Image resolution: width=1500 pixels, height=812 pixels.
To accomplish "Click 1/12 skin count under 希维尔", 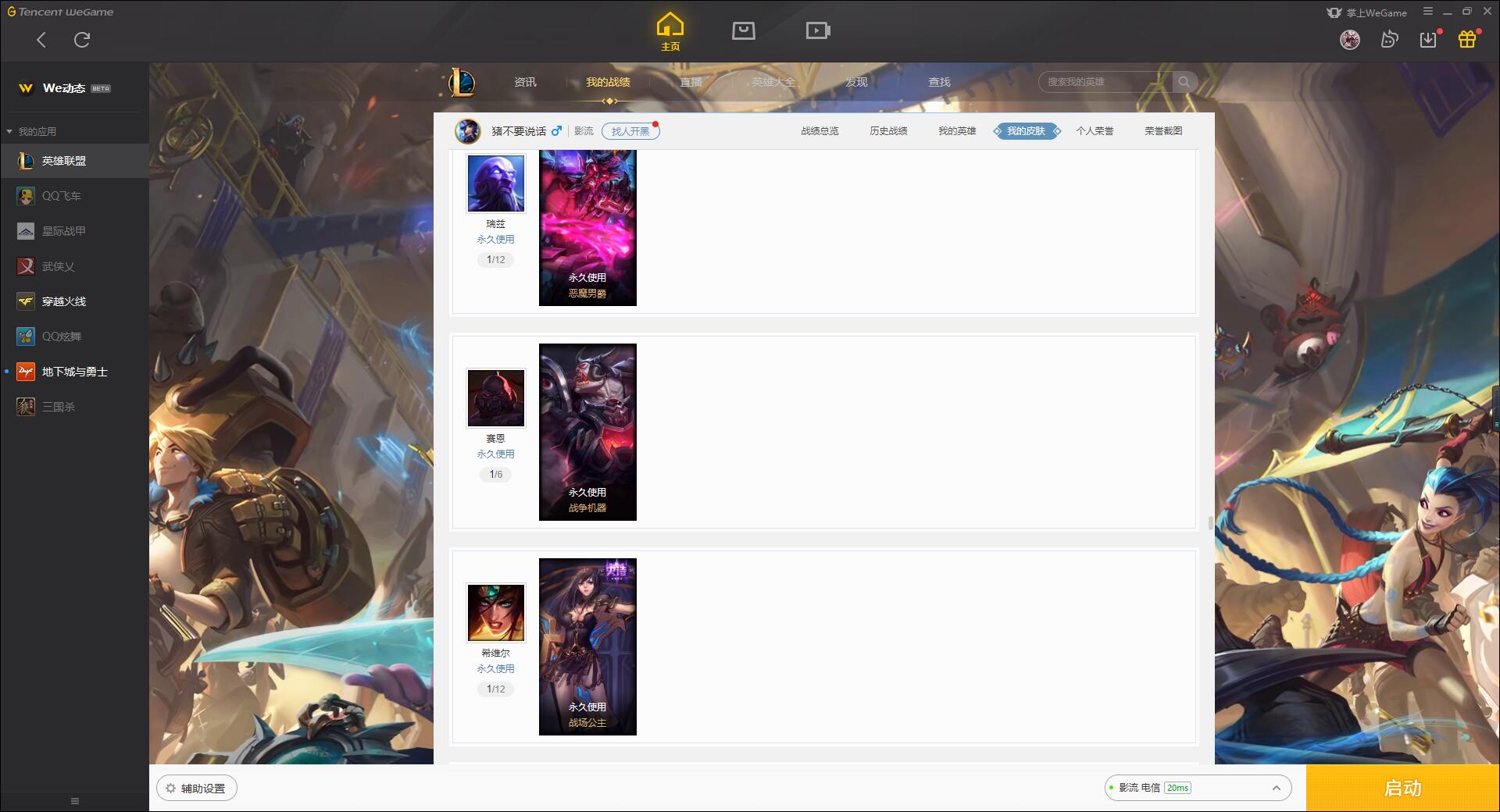I will [496, 689].
